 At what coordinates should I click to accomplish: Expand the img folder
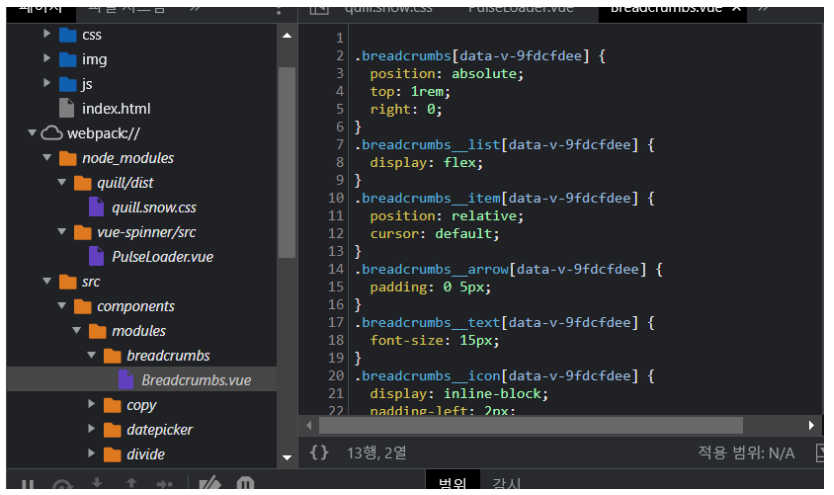click(47, 58)
